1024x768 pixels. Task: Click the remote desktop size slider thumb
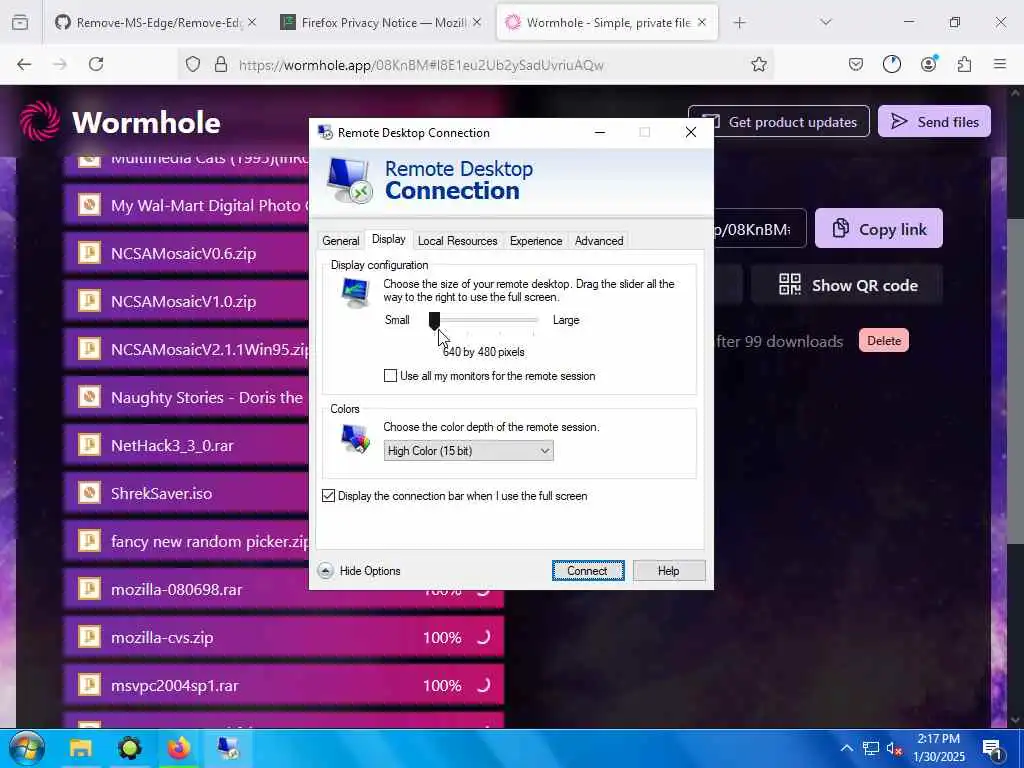pyautogui.click(x=434, y=320)
